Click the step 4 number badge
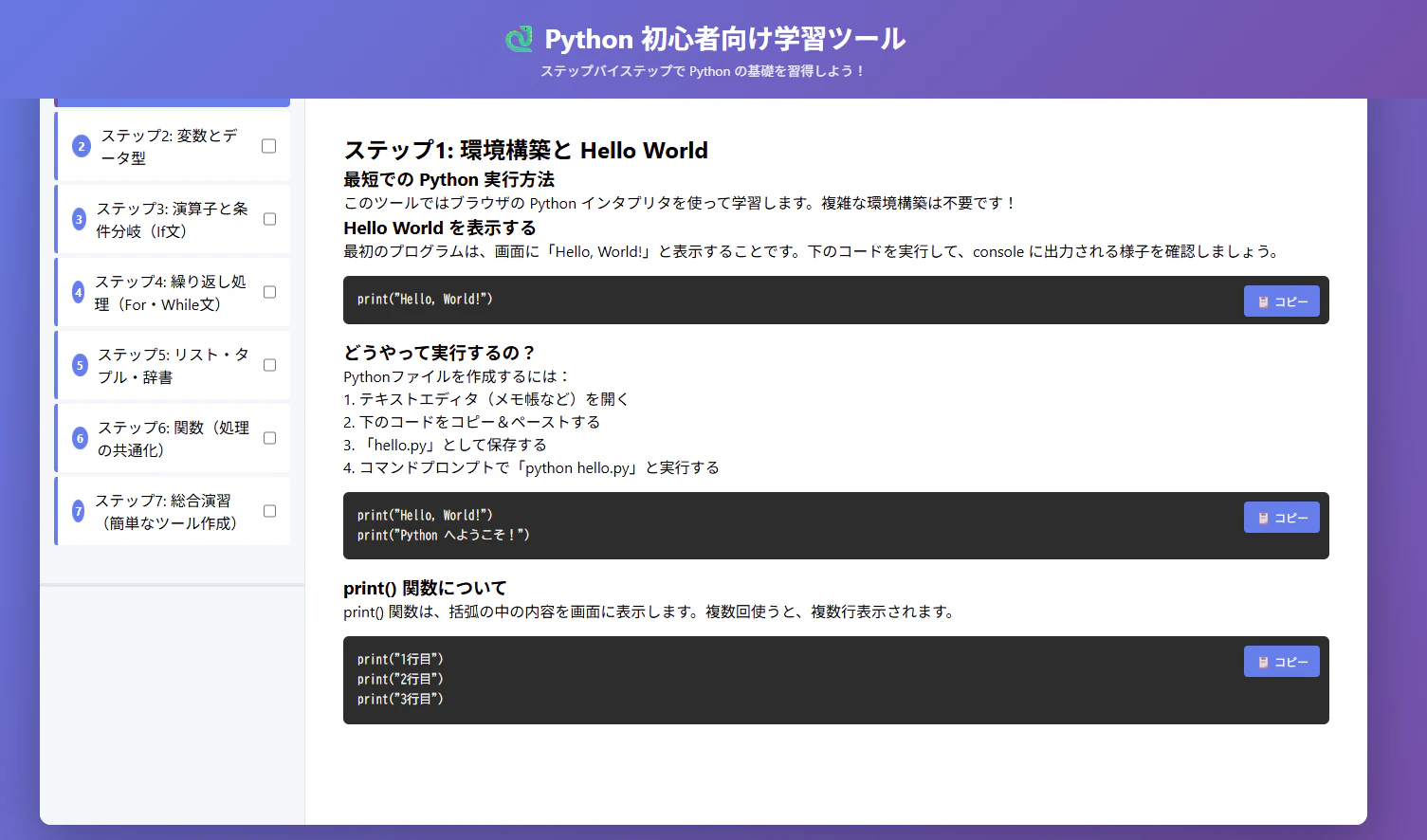The width and height of the screenshot is (1427, 840). click(78, 292)
